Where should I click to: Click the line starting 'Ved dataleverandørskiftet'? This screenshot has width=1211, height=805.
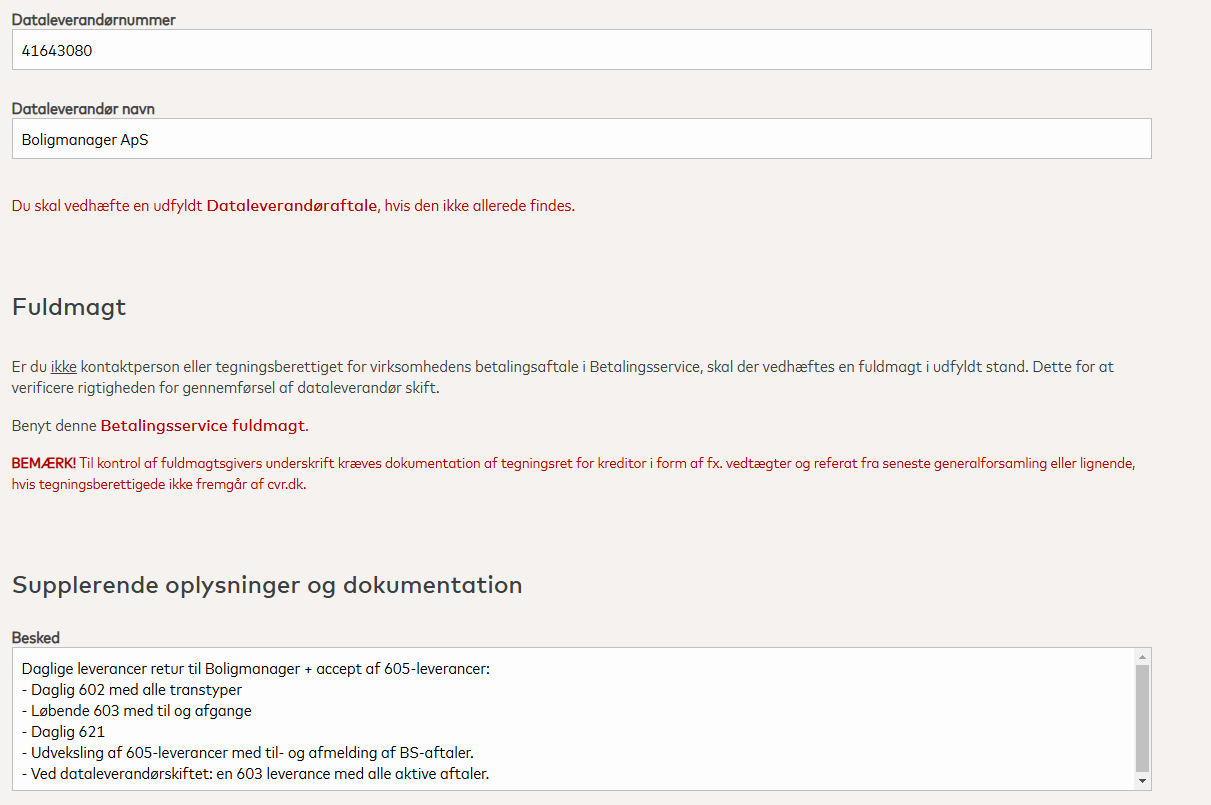tap(255, 774)
